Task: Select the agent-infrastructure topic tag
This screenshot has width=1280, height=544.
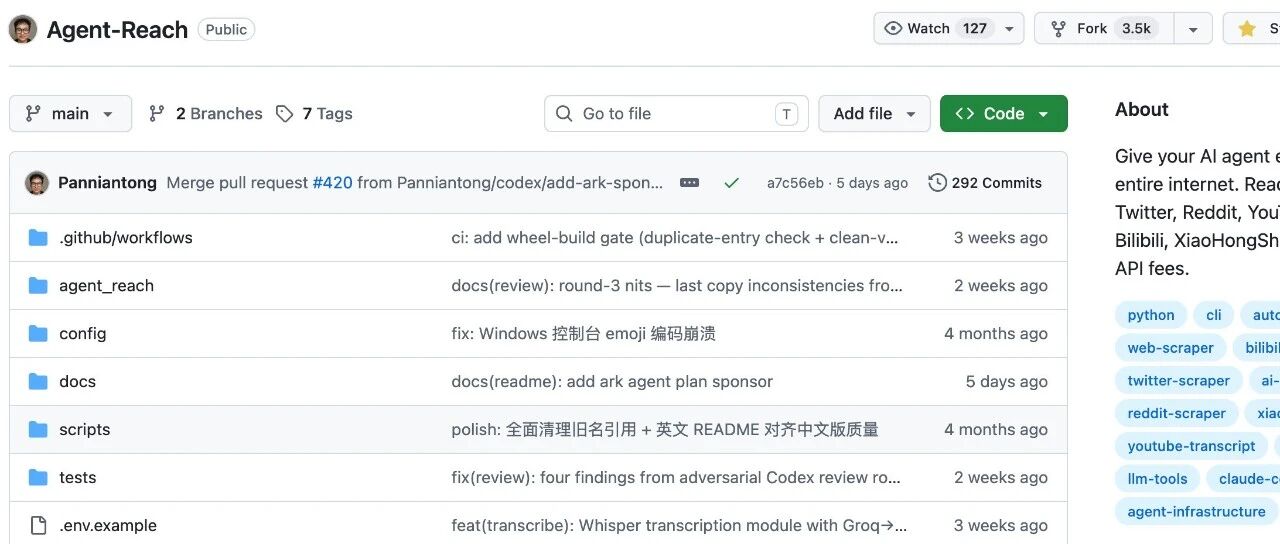Action: tap(1196, 512)
